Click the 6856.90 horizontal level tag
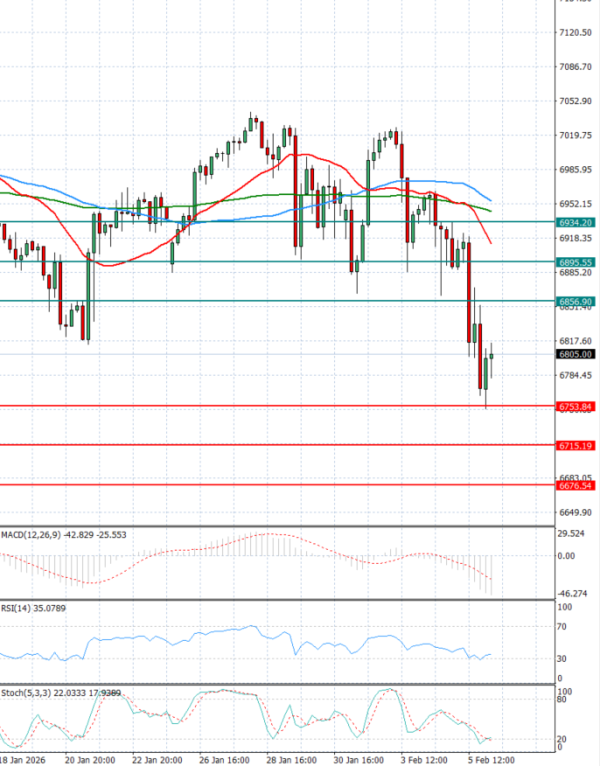Screen dimensions: 600x766 click(574, 301)
